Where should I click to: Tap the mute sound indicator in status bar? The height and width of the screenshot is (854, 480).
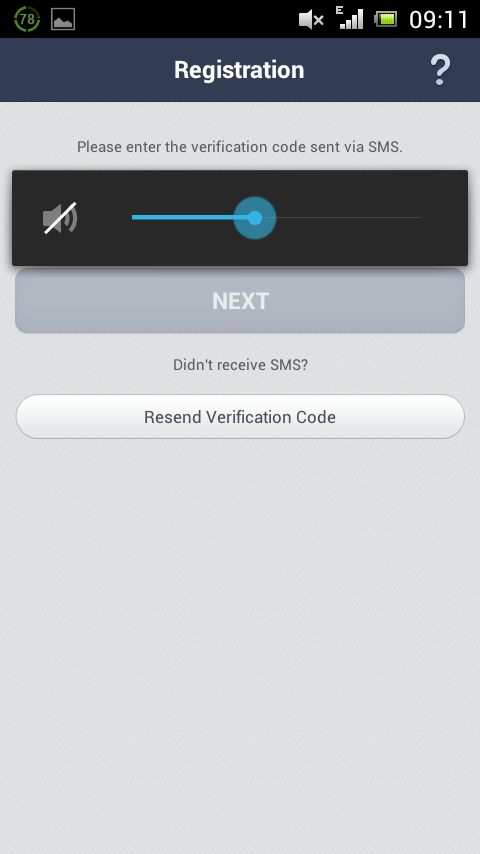(x=311, y=20)
